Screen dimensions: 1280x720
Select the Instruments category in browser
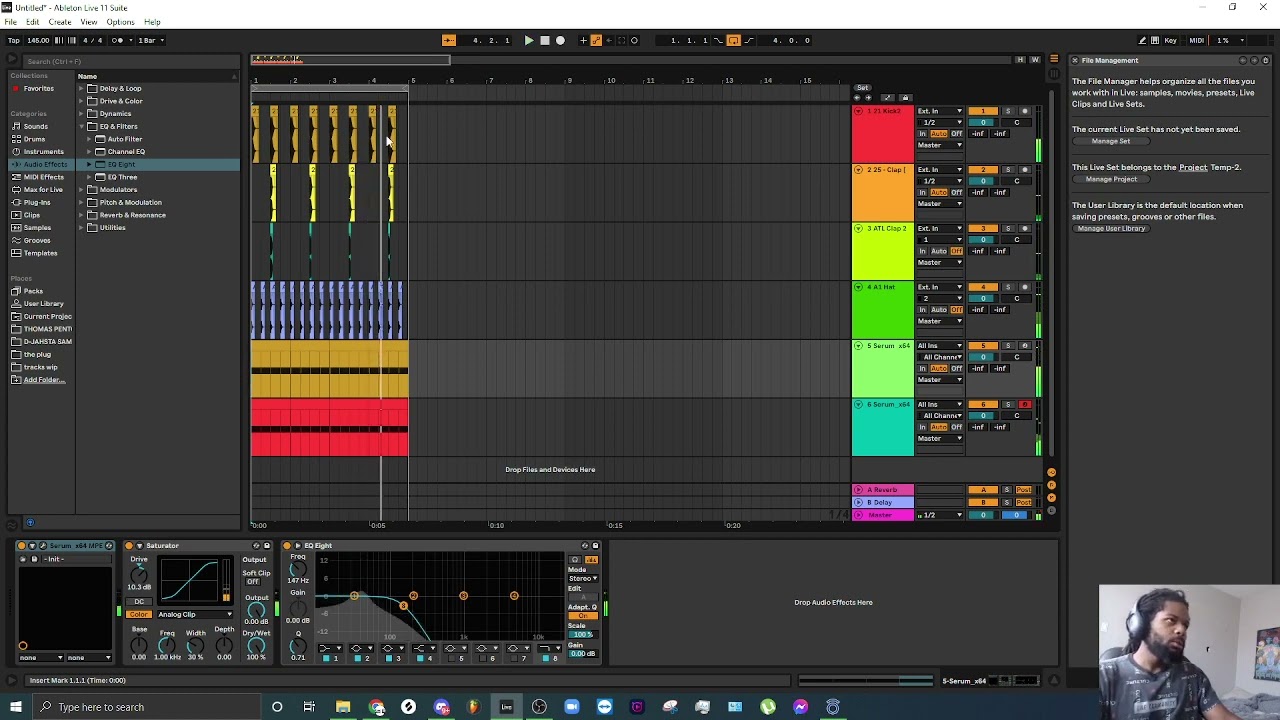pyautogui.click(x=43, y=152)
